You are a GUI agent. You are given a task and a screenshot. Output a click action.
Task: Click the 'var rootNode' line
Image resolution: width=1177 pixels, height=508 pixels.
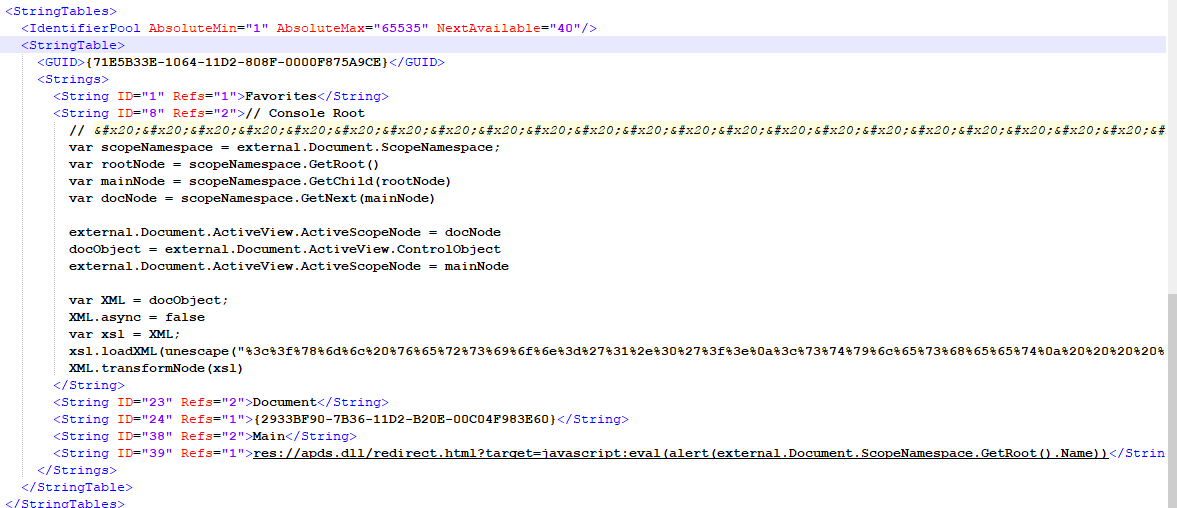point(224,164)
